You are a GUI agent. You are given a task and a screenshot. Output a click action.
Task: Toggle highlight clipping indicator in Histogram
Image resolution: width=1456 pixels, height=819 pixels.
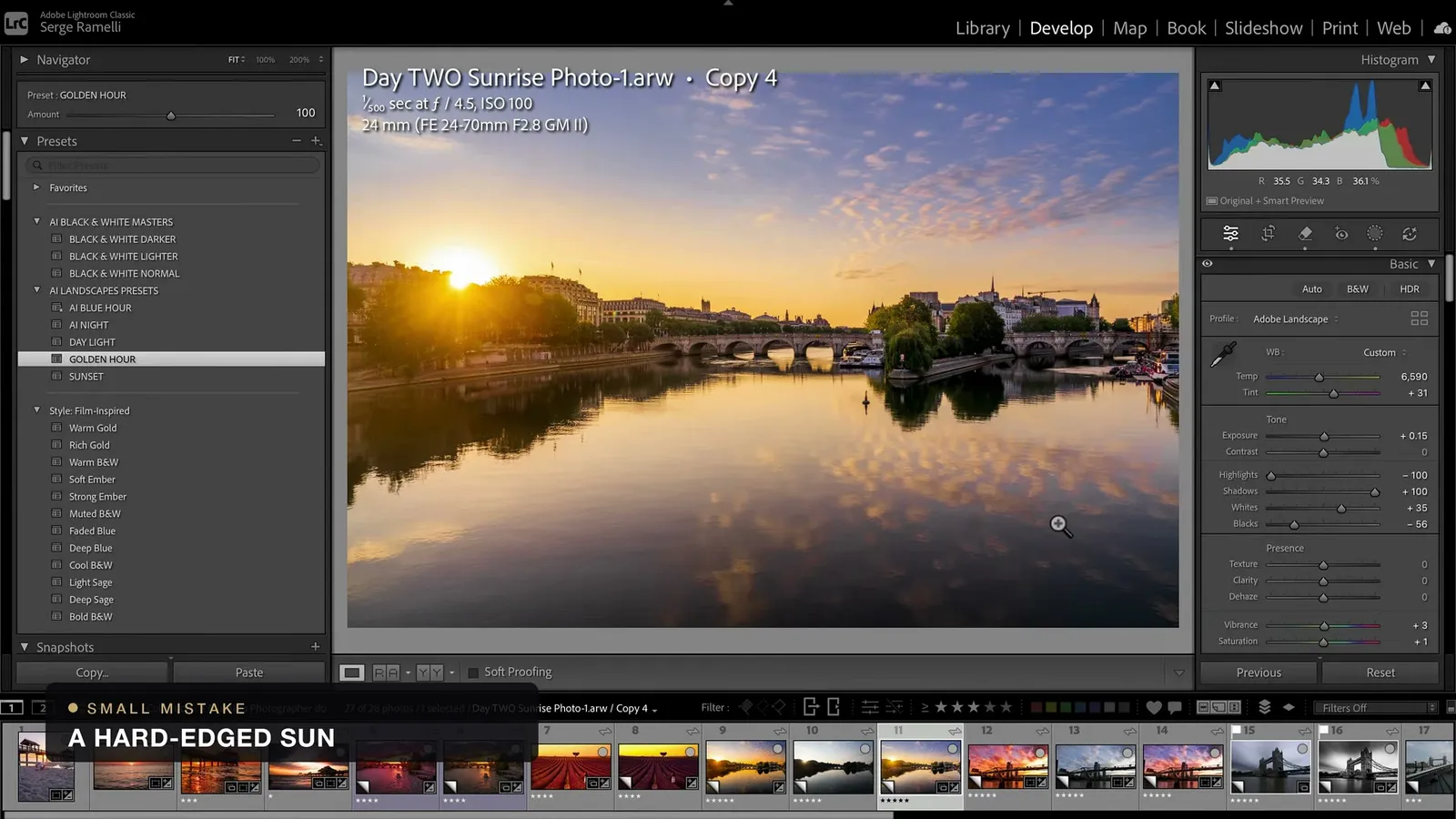click(1425, 86)
